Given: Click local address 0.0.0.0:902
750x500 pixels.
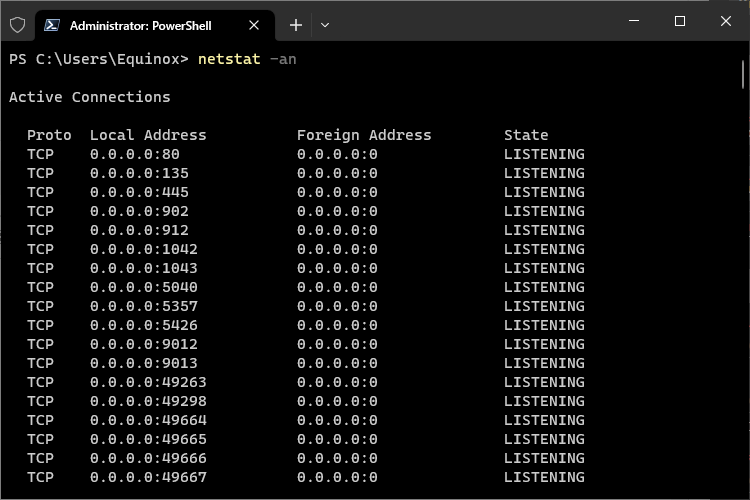Looking at the screenshot, I should click(139, 211).
